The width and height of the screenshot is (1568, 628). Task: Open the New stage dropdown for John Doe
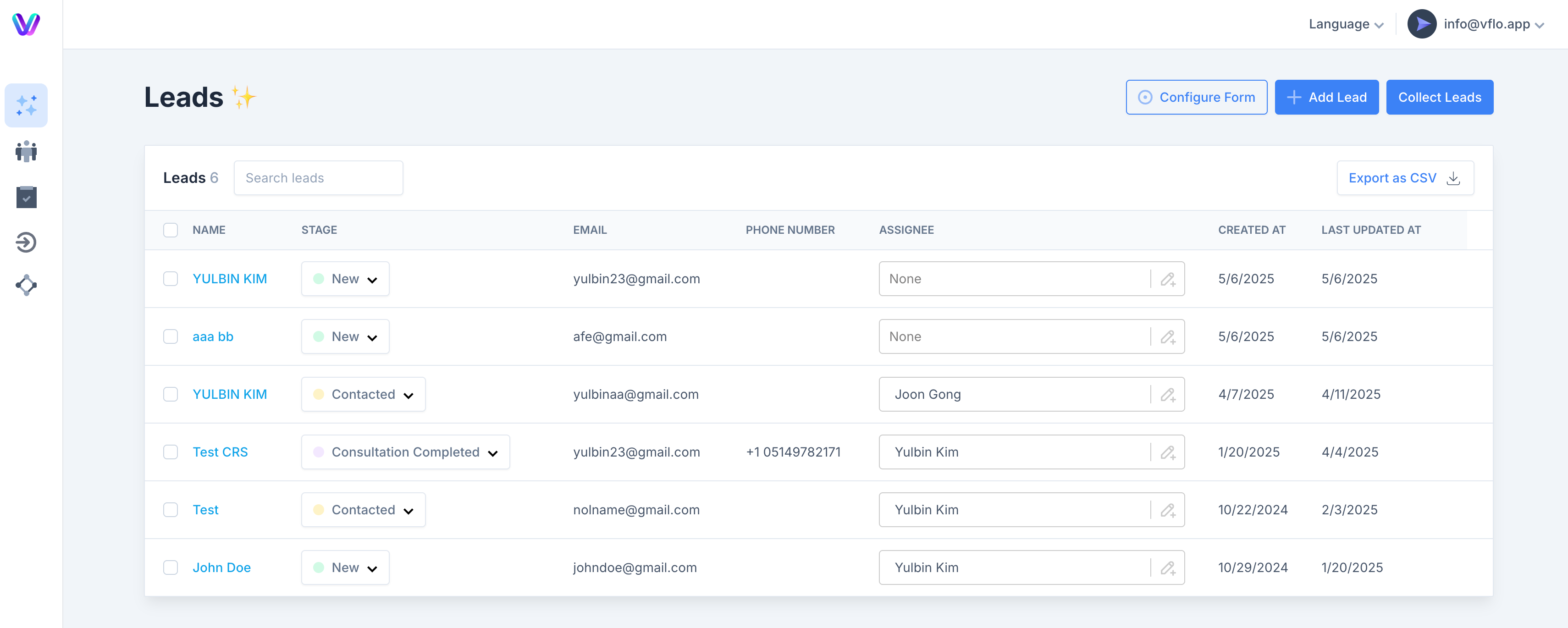(x=345, y=568)
